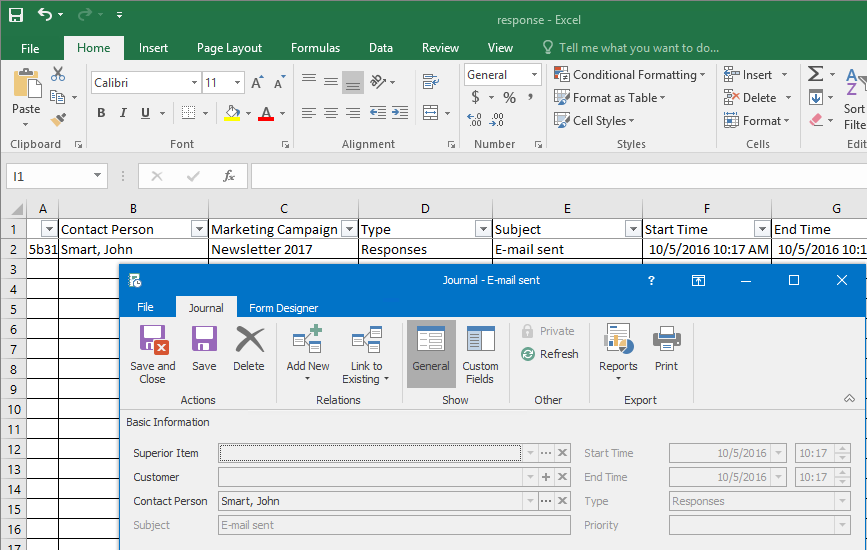Increase indent in Alignment group

click(x=400, y=113)
